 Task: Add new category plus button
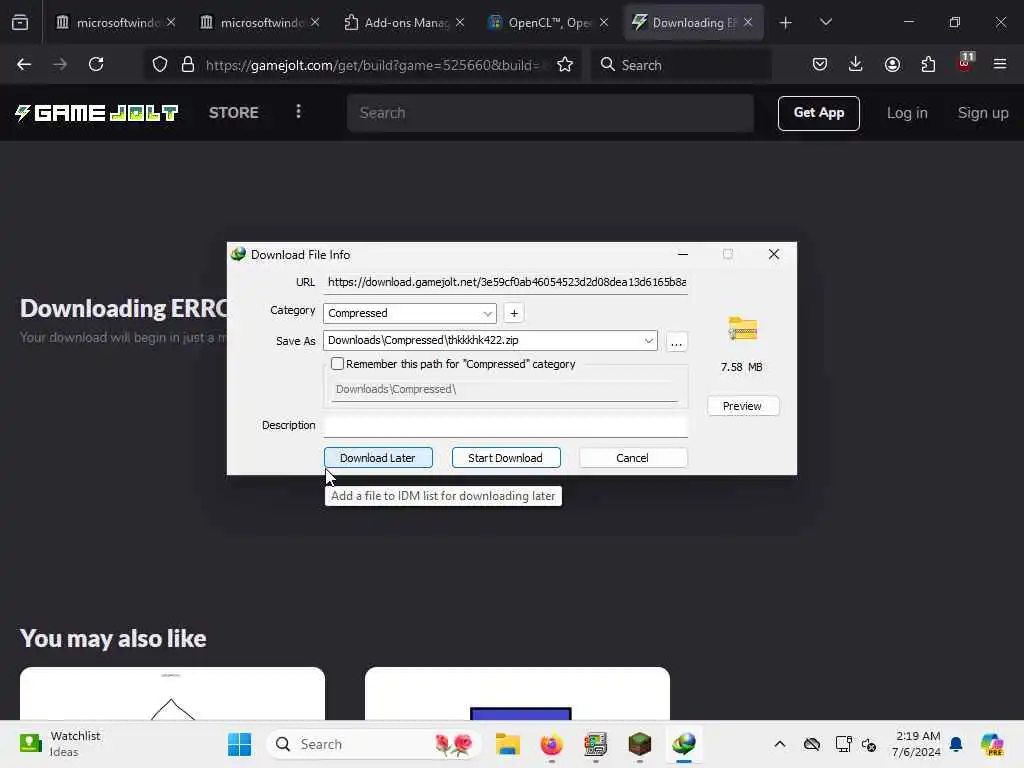tap(514, 313)
